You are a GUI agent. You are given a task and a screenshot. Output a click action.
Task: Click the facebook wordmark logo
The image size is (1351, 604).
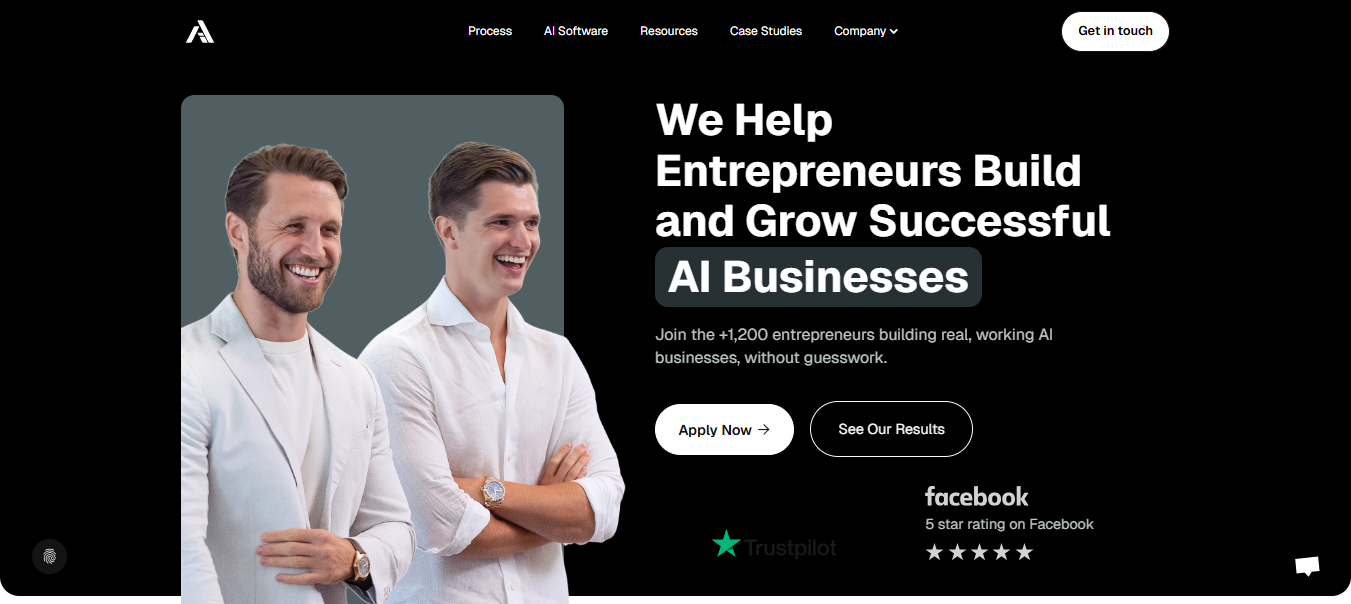pyautogui.click(x=976, y=496)
